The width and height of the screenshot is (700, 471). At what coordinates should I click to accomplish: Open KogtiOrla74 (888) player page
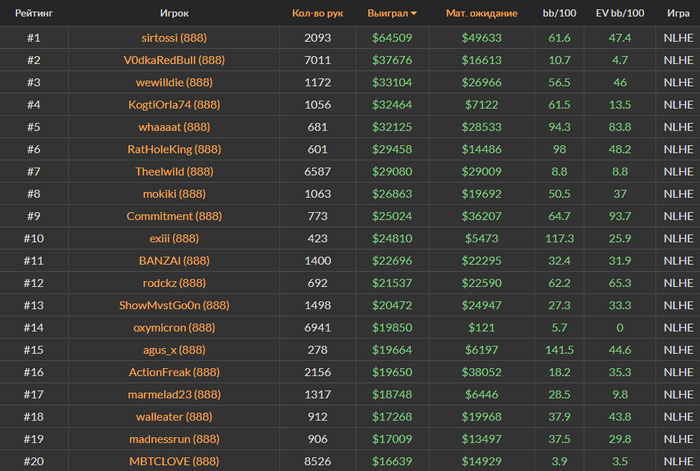point(174,105)
